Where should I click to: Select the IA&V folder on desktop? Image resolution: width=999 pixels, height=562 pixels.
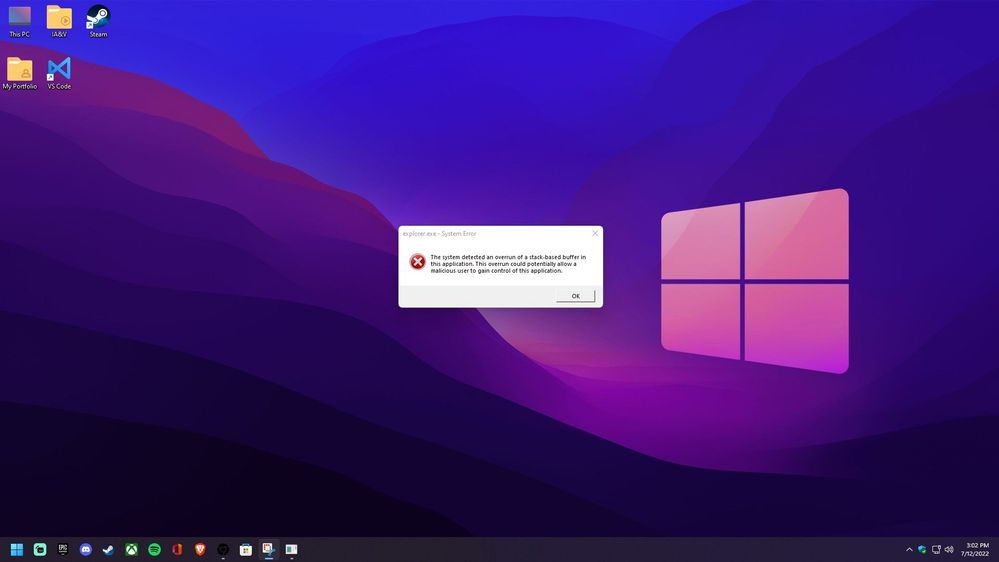[59, 21]
